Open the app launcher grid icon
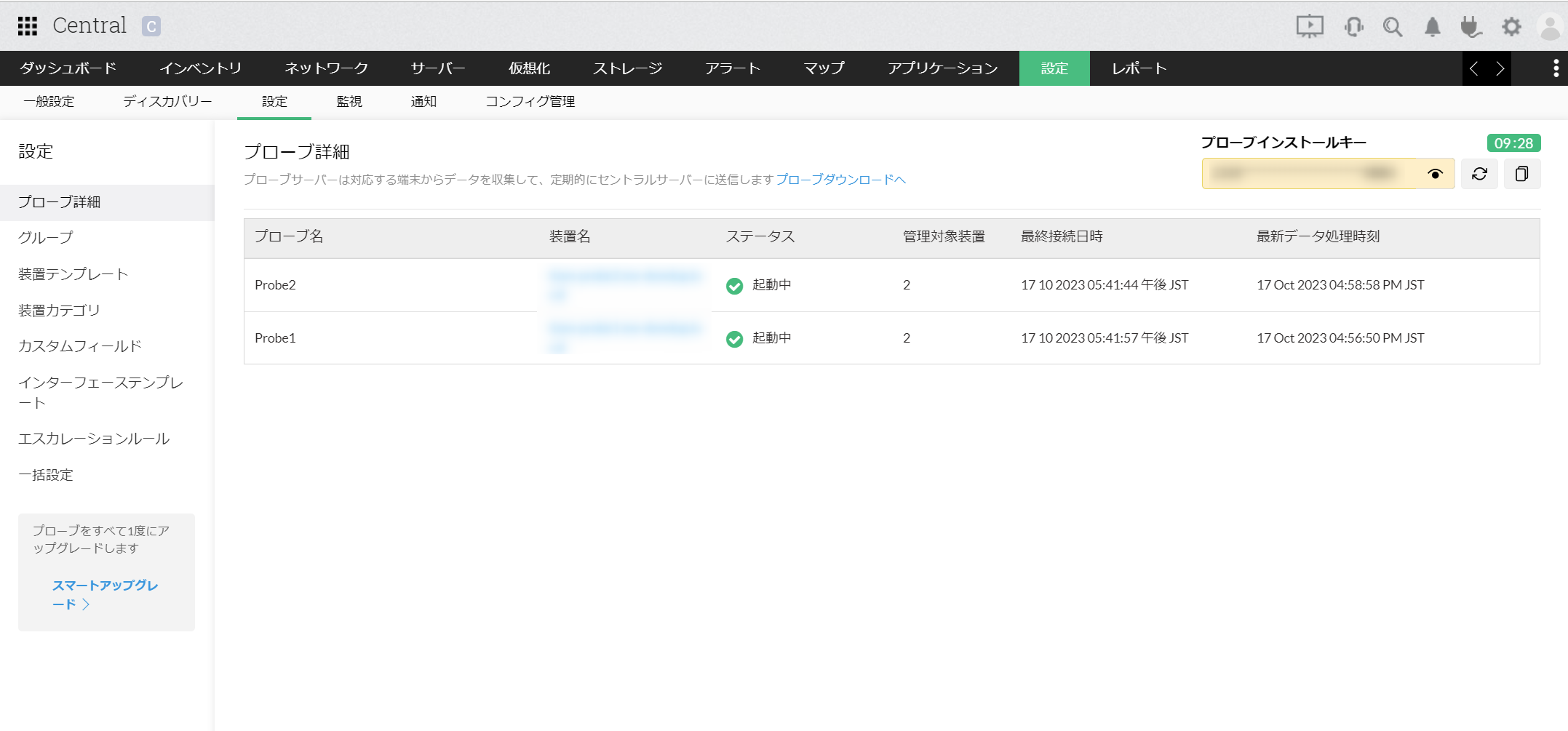 (28, 26)
